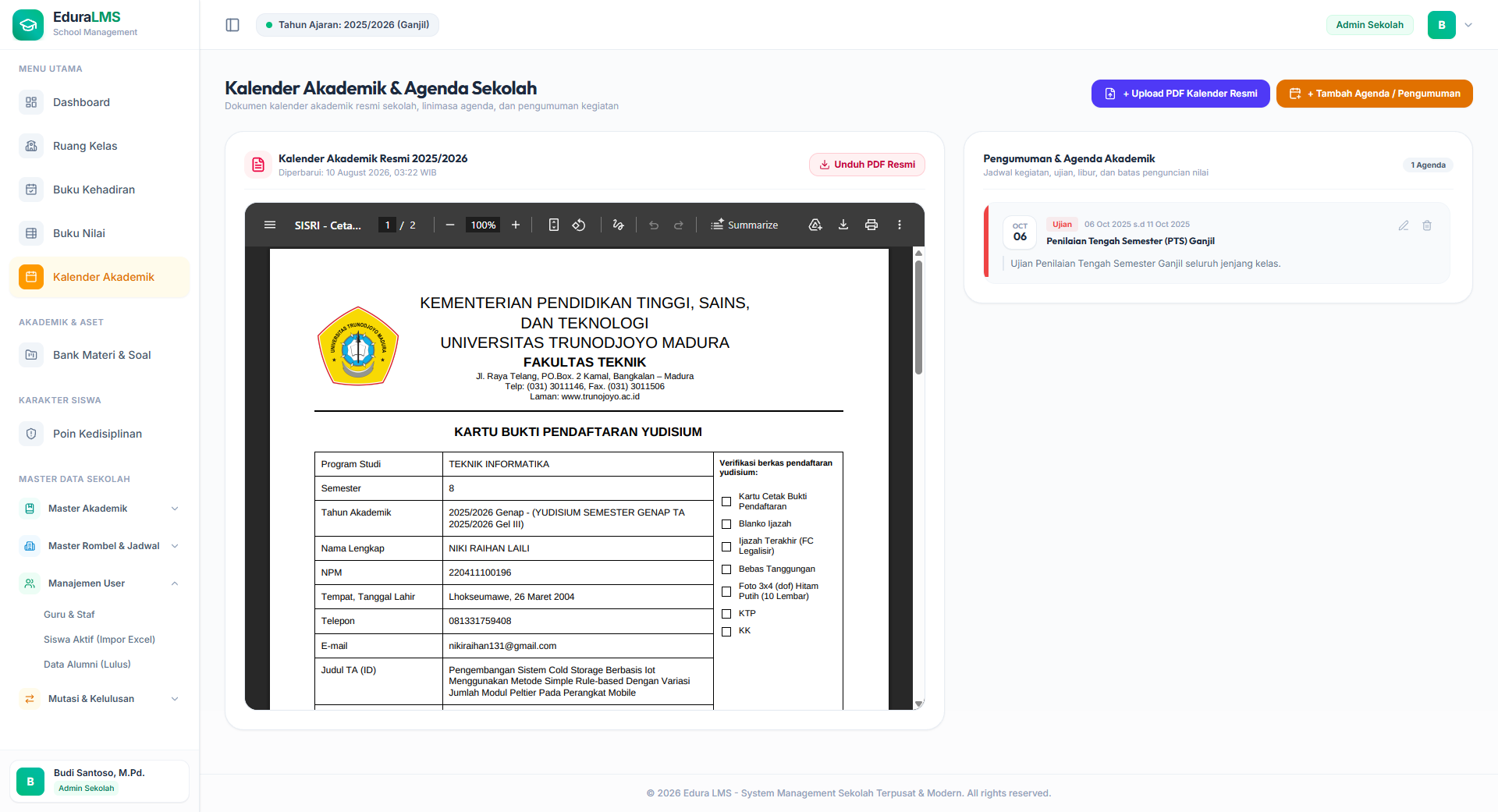This screenshot has height=812, width=1498.
Task: Click the fit-to-page icon in PDF toolbar
Action: [554, 225]
